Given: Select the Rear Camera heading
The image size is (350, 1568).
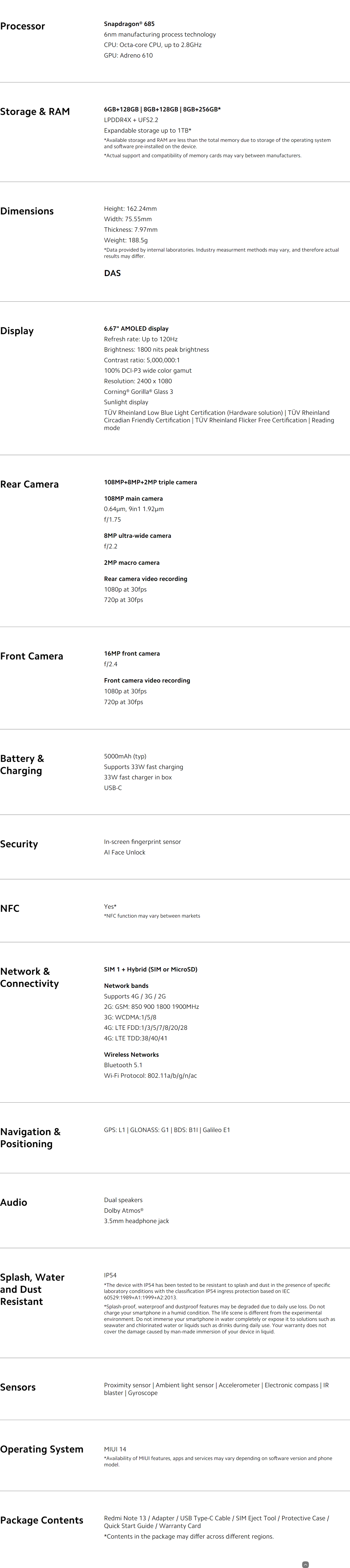Looking at the screenshot, I should [29, 485].
